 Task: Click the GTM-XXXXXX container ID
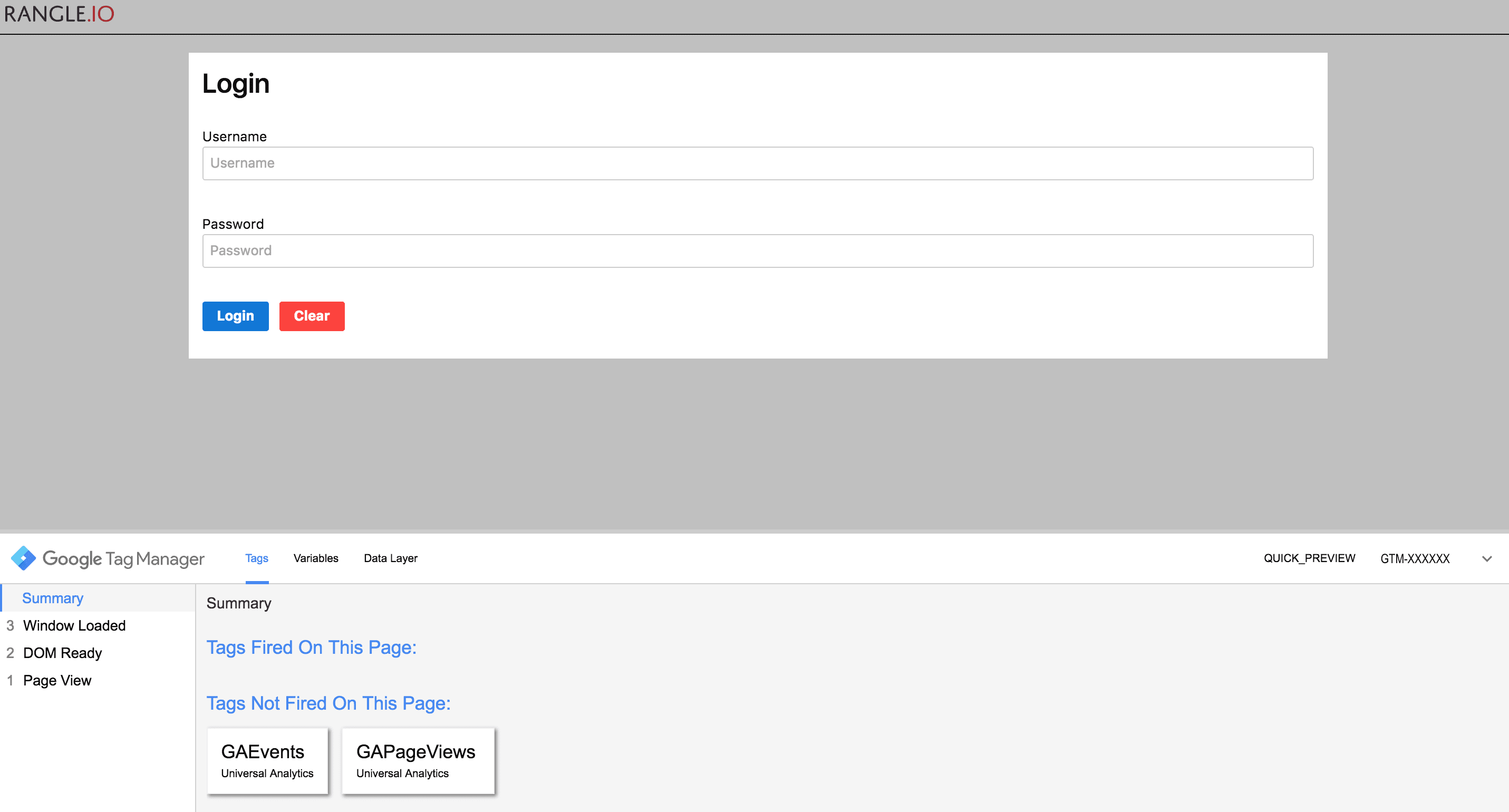[x=1415, y=559]
